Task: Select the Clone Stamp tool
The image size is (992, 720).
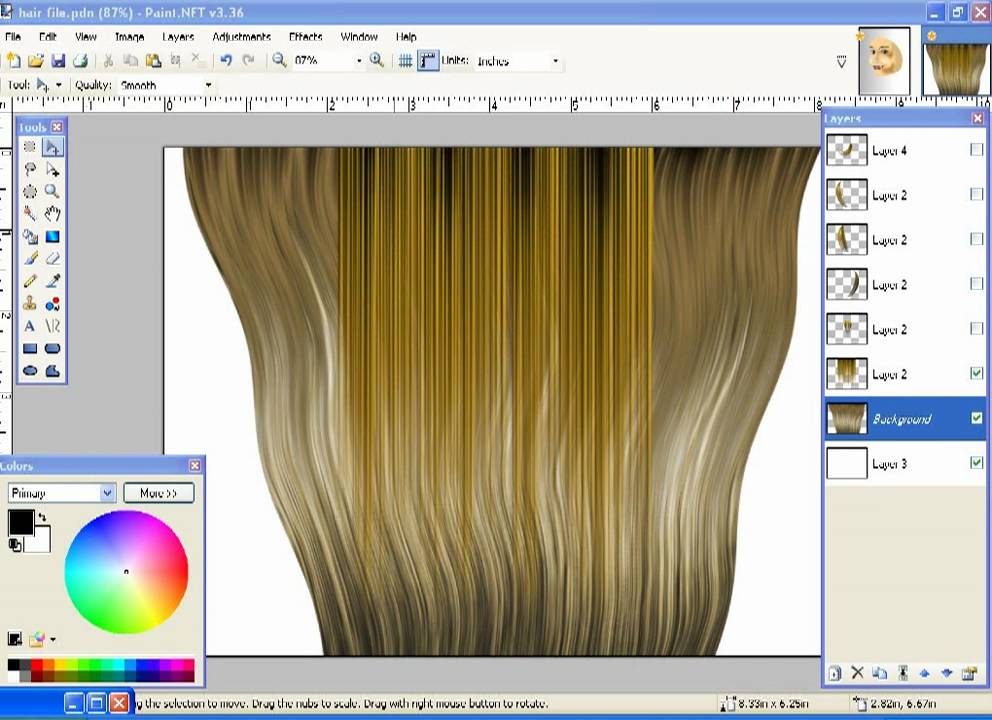Action: click(30, 304)
